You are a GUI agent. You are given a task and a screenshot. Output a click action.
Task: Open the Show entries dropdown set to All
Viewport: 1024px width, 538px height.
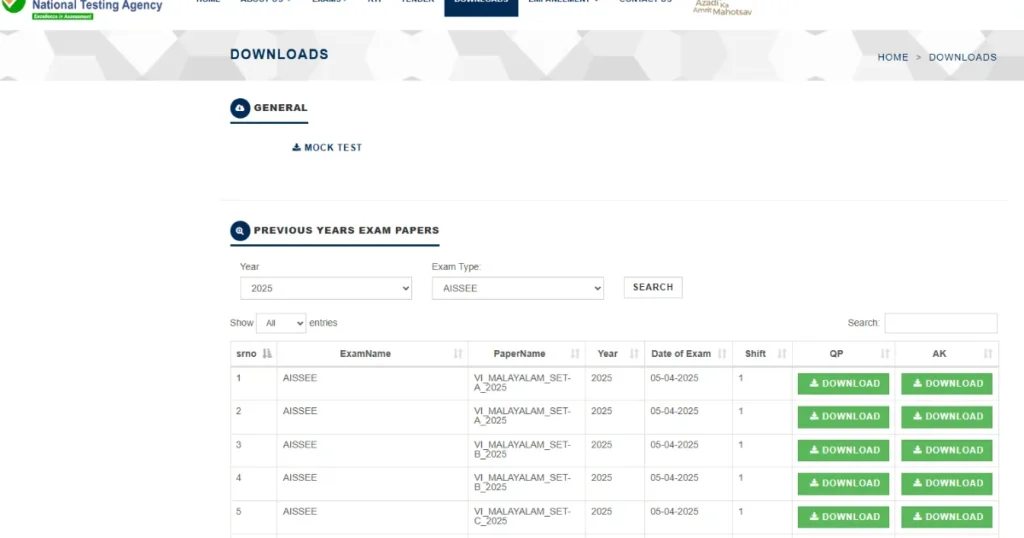coord(281,323)
